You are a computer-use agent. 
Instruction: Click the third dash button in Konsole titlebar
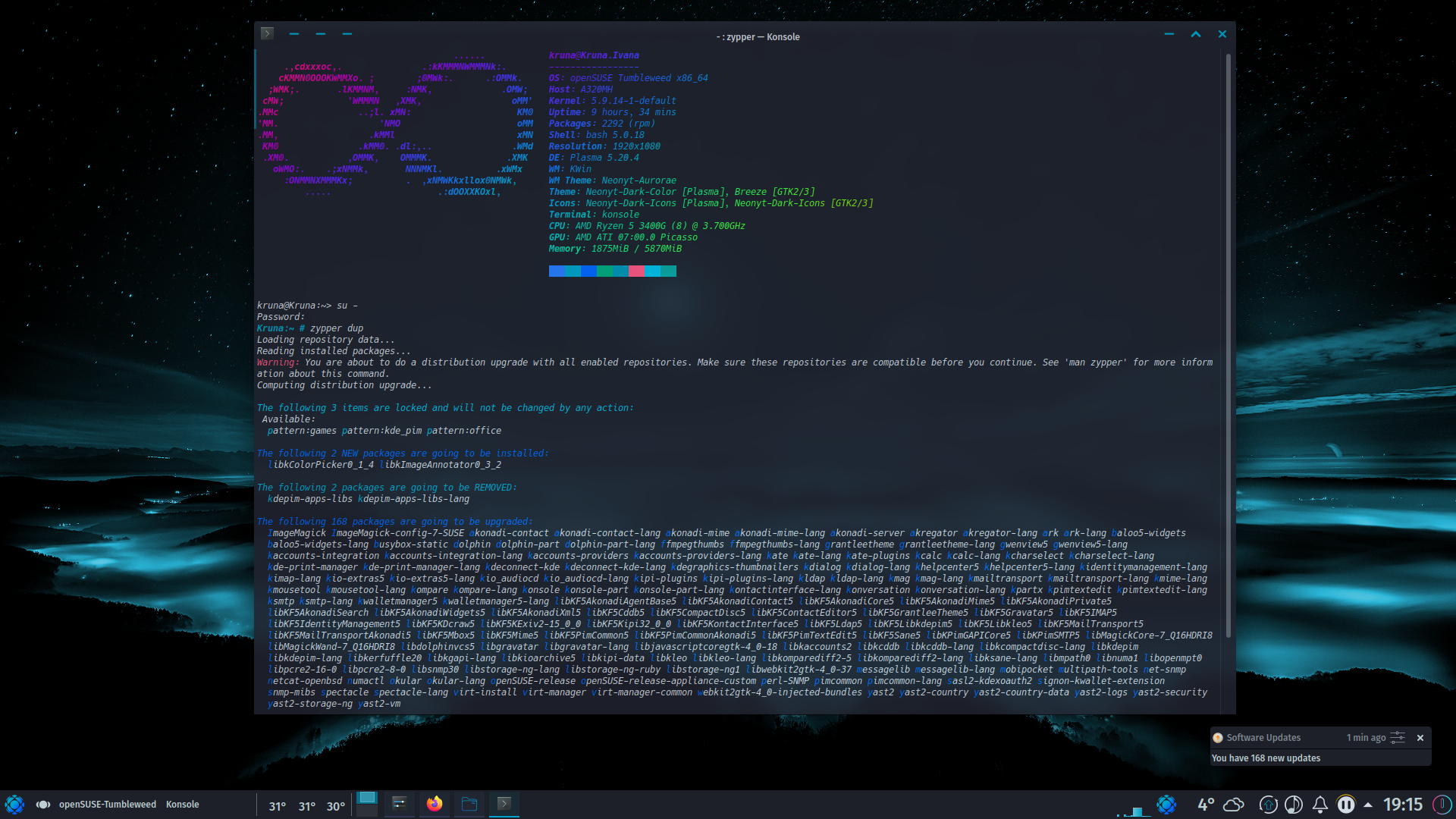347,34
